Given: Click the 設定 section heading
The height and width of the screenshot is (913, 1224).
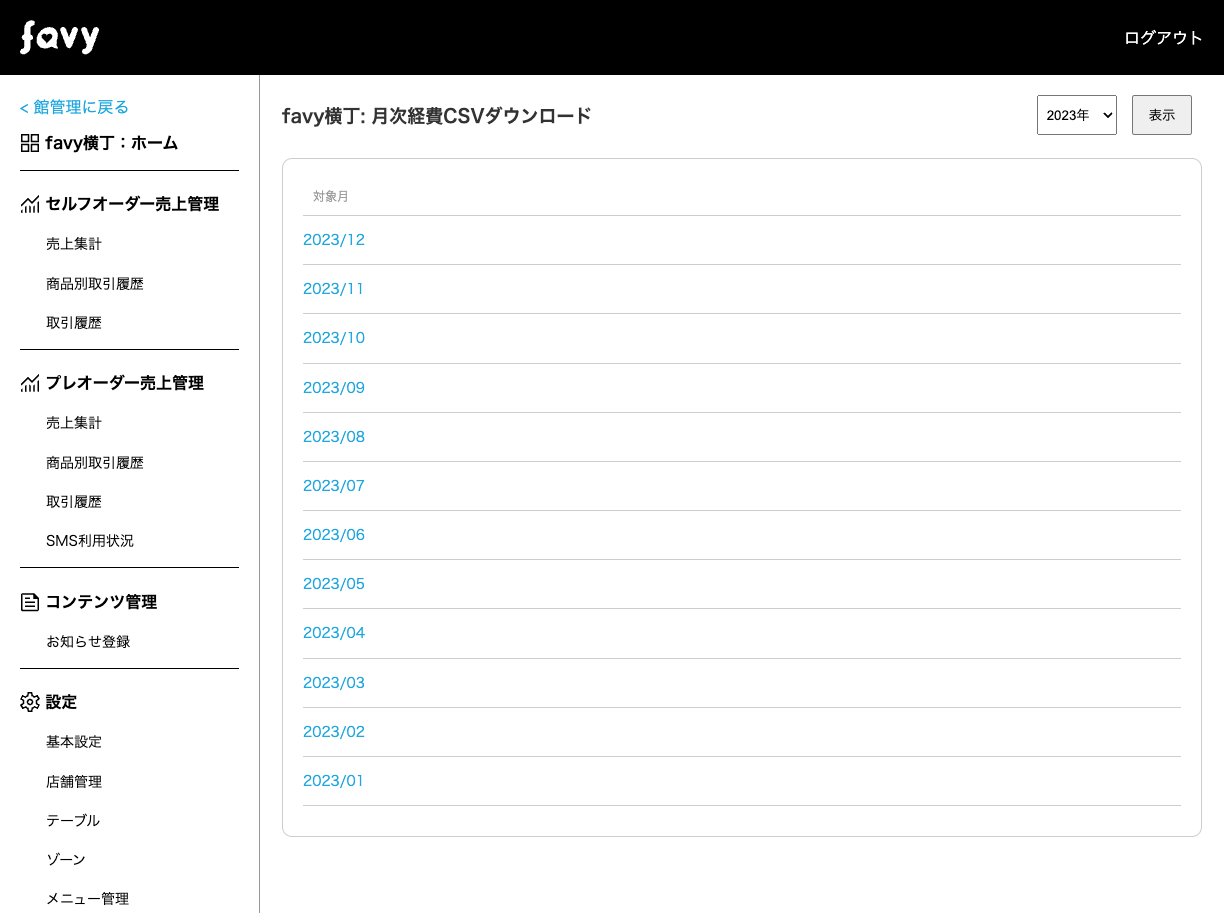Looking at the screenshot, I should [61, 702].
